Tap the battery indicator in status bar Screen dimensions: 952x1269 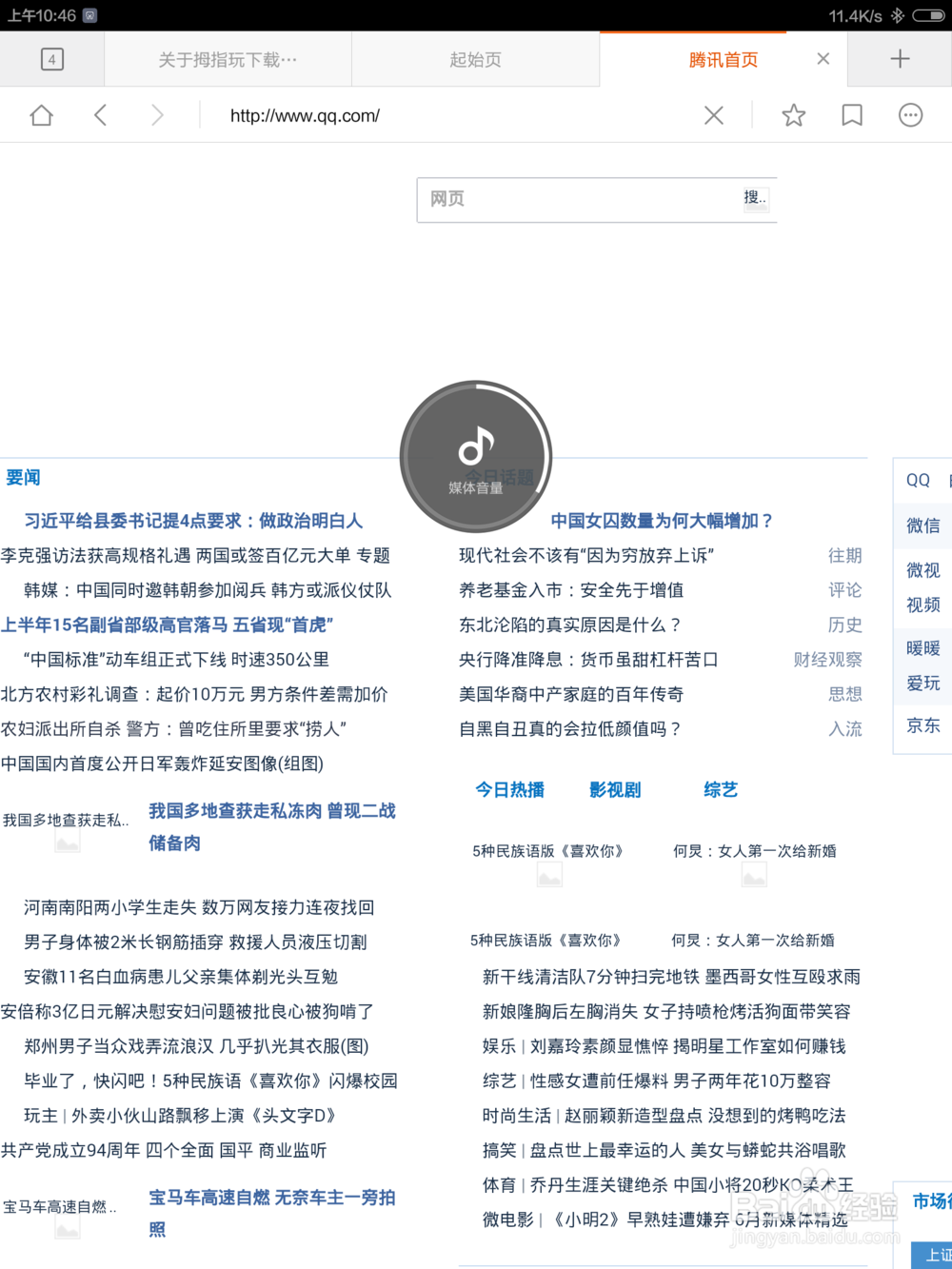point(928,15)
